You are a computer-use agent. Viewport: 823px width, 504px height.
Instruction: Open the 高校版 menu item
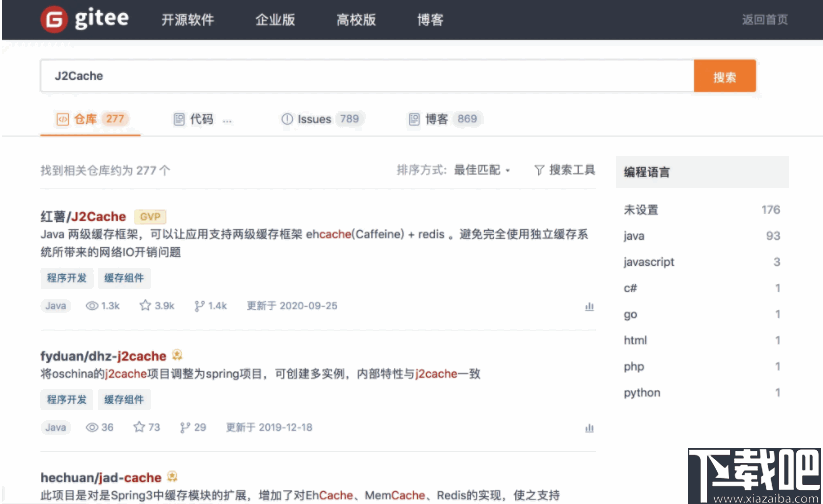(x=356, y=20)
